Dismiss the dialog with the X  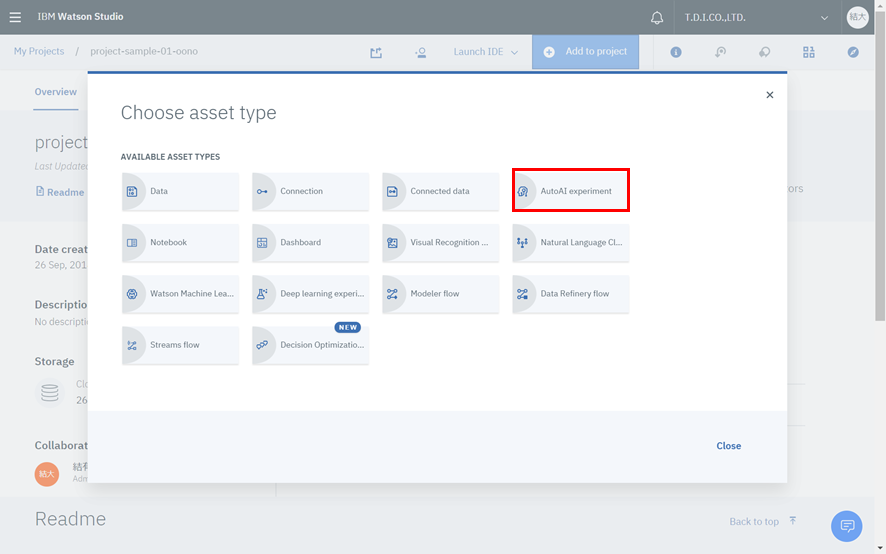tap(769, 95)
